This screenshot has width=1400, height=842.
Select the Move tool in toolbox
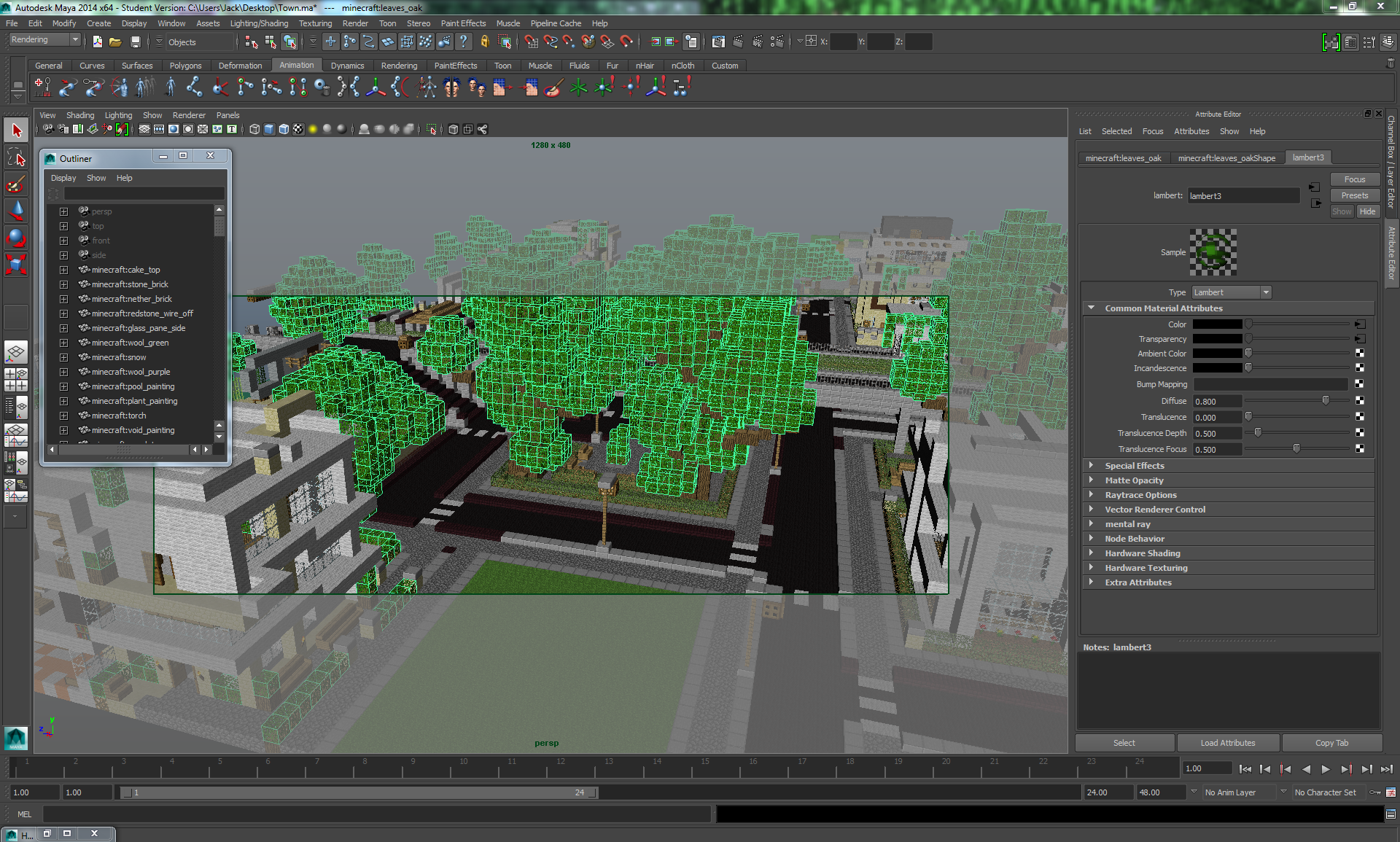pos(16,211)
